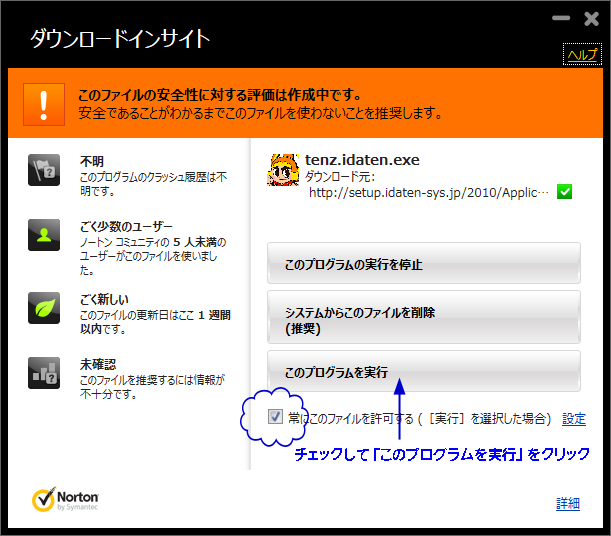Open the 詳細 link at bottom right
Screen dimensions: 611x536
click(567, 503)
